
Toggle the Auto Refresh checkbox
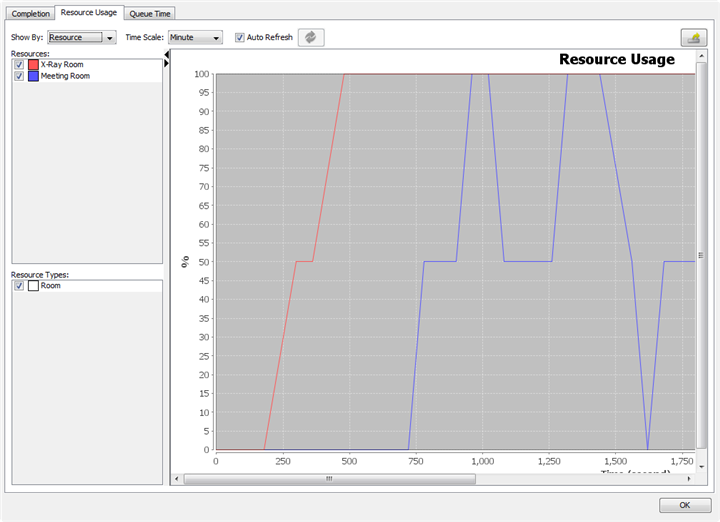pos(240,37)
